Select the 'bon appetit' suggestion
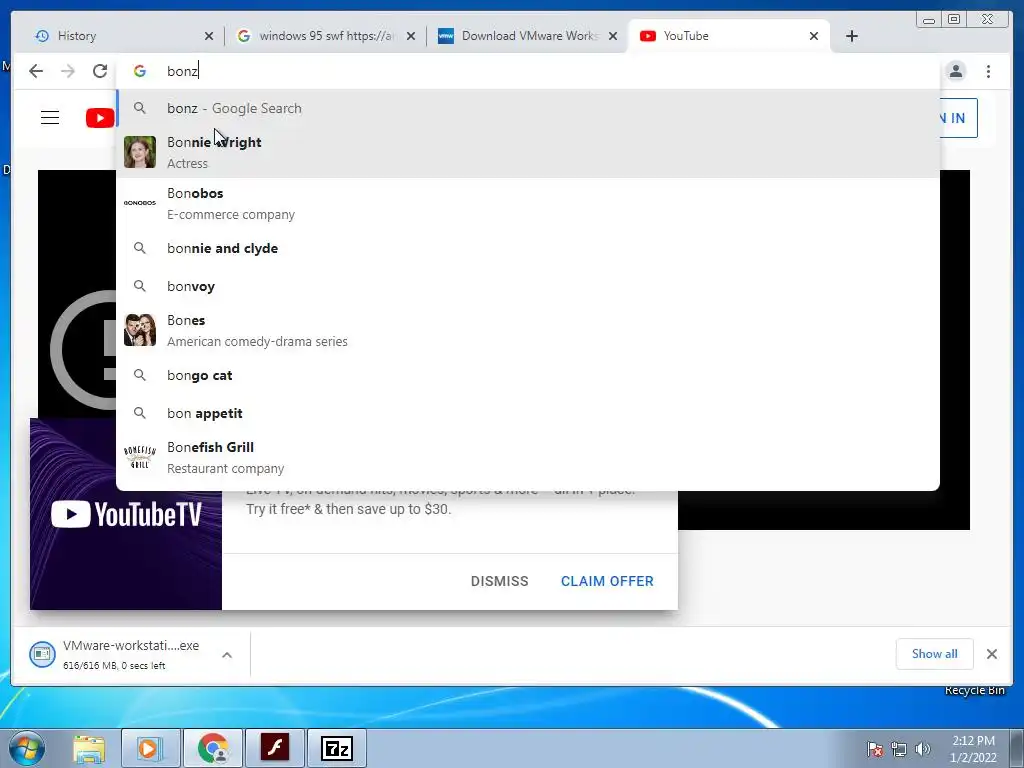The width and height of the screenshot is (1024, 768). tap(528, 413)
